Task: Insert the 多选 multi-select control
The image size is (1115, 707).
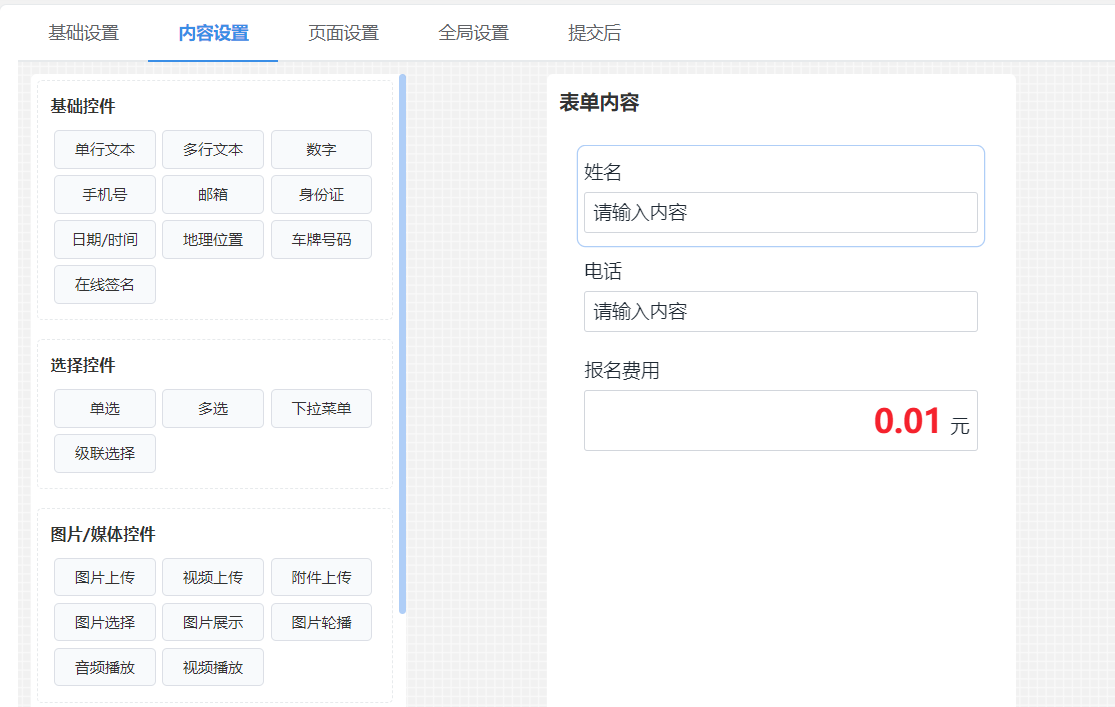Action: [x=213, y=408]
